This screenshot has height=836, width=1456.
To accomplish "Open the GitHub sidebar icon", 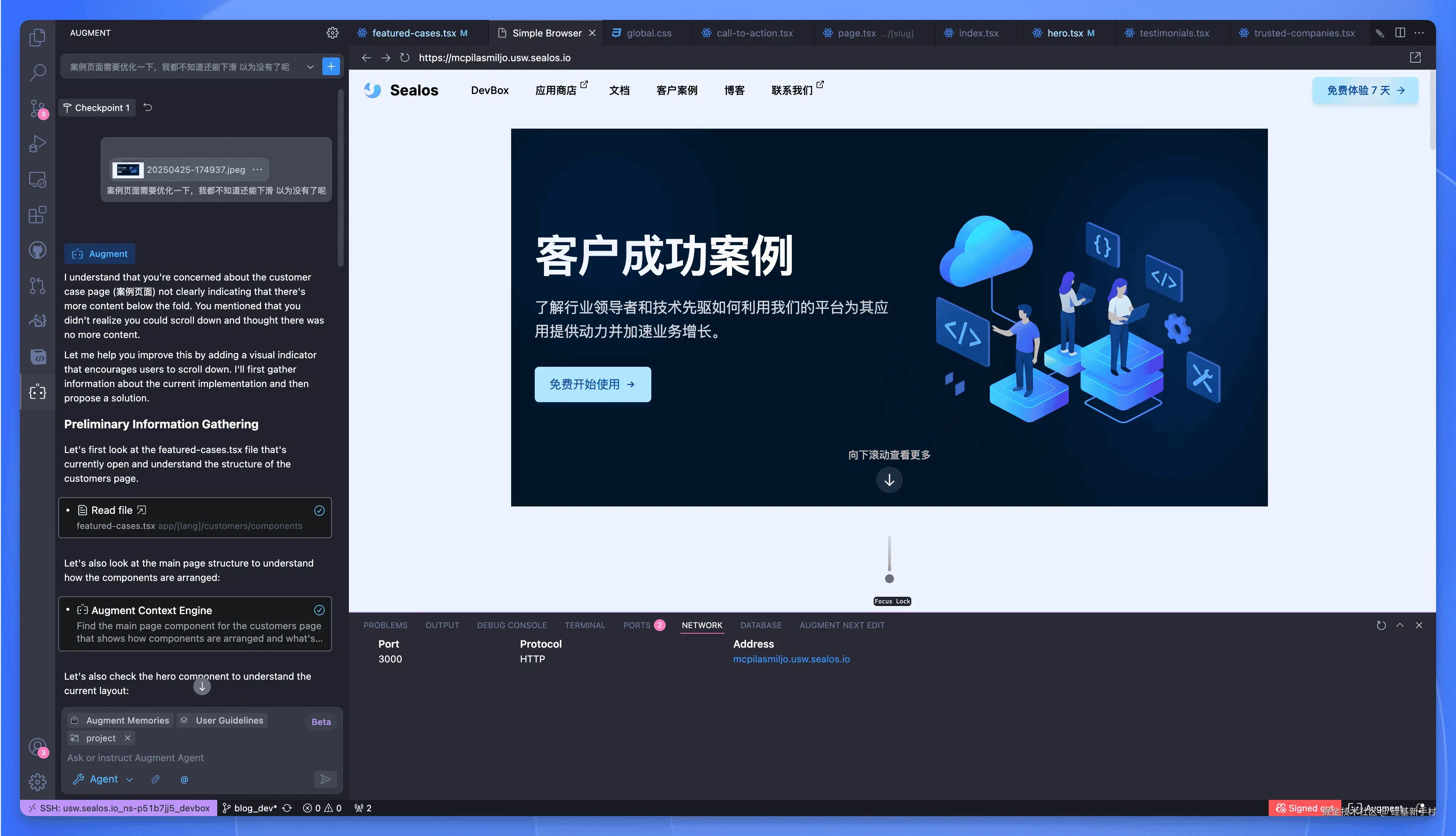I will (37, 250).
